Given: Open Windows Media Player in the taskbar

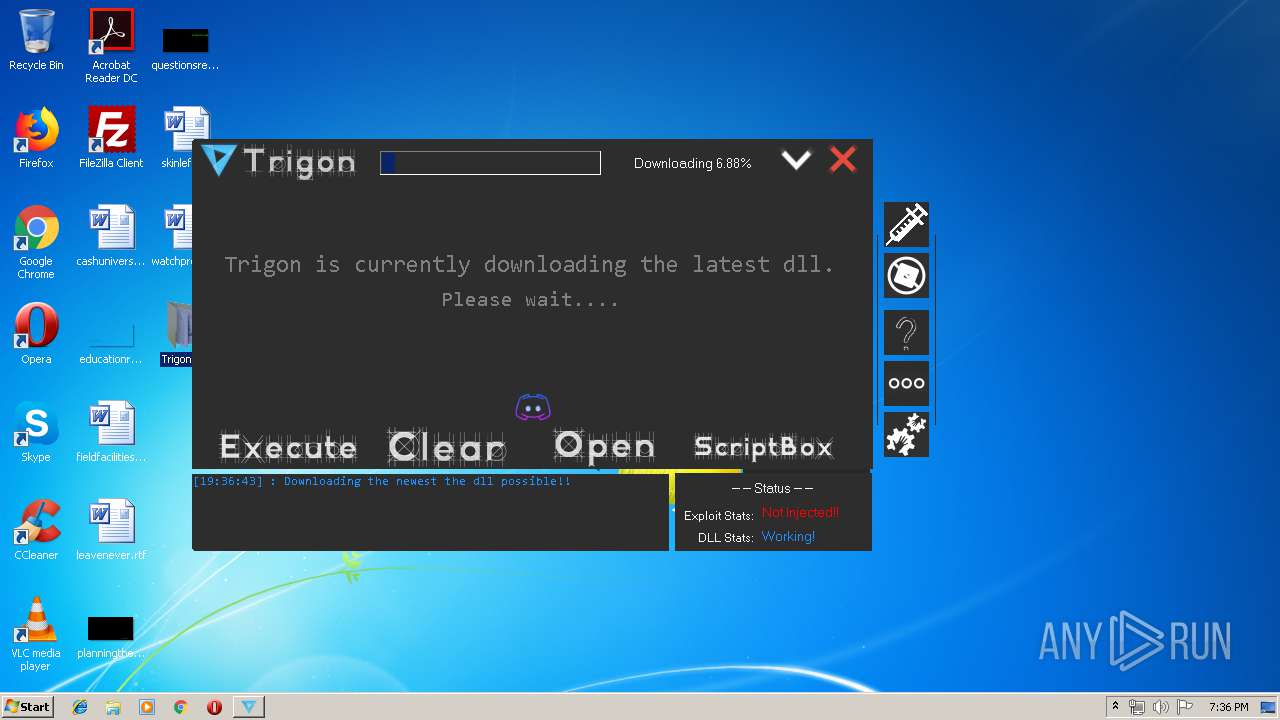Looking at the screenshot, I should 147,707.
